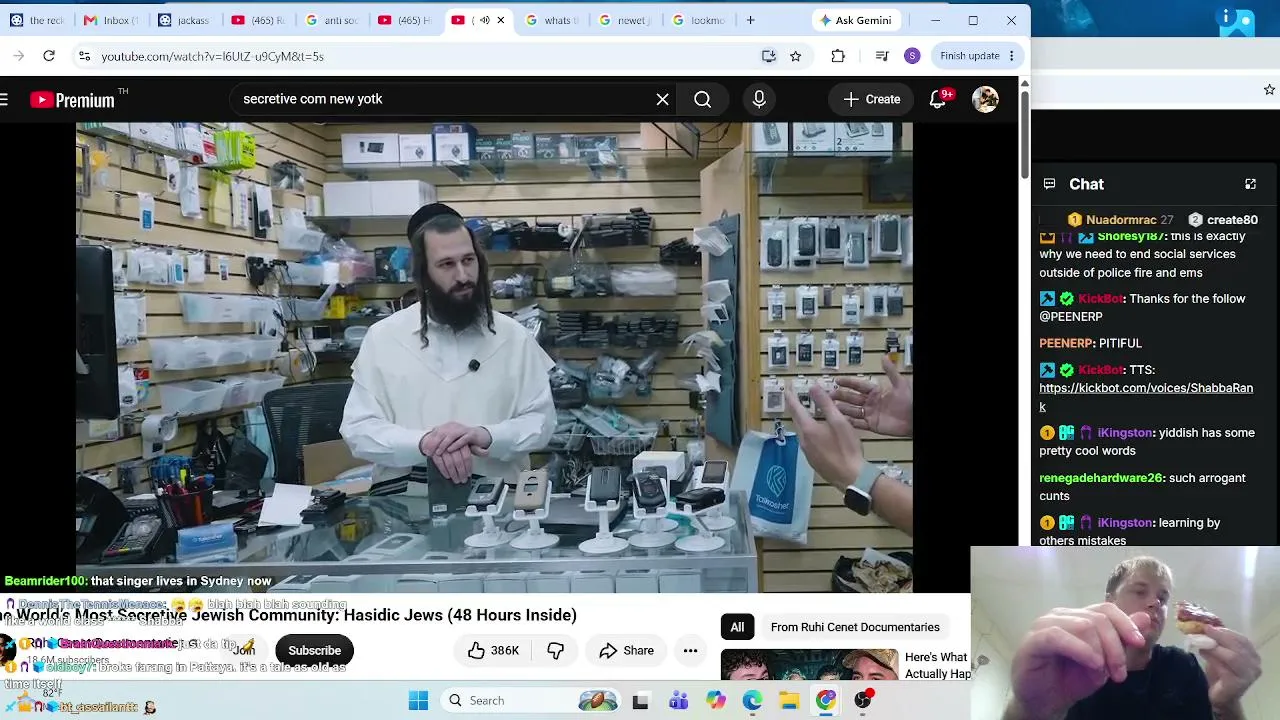Viewport: 1280px width, 720px height.
Task: Select the All filter chip
Action: pyautogui.click(x=737, y=627)
